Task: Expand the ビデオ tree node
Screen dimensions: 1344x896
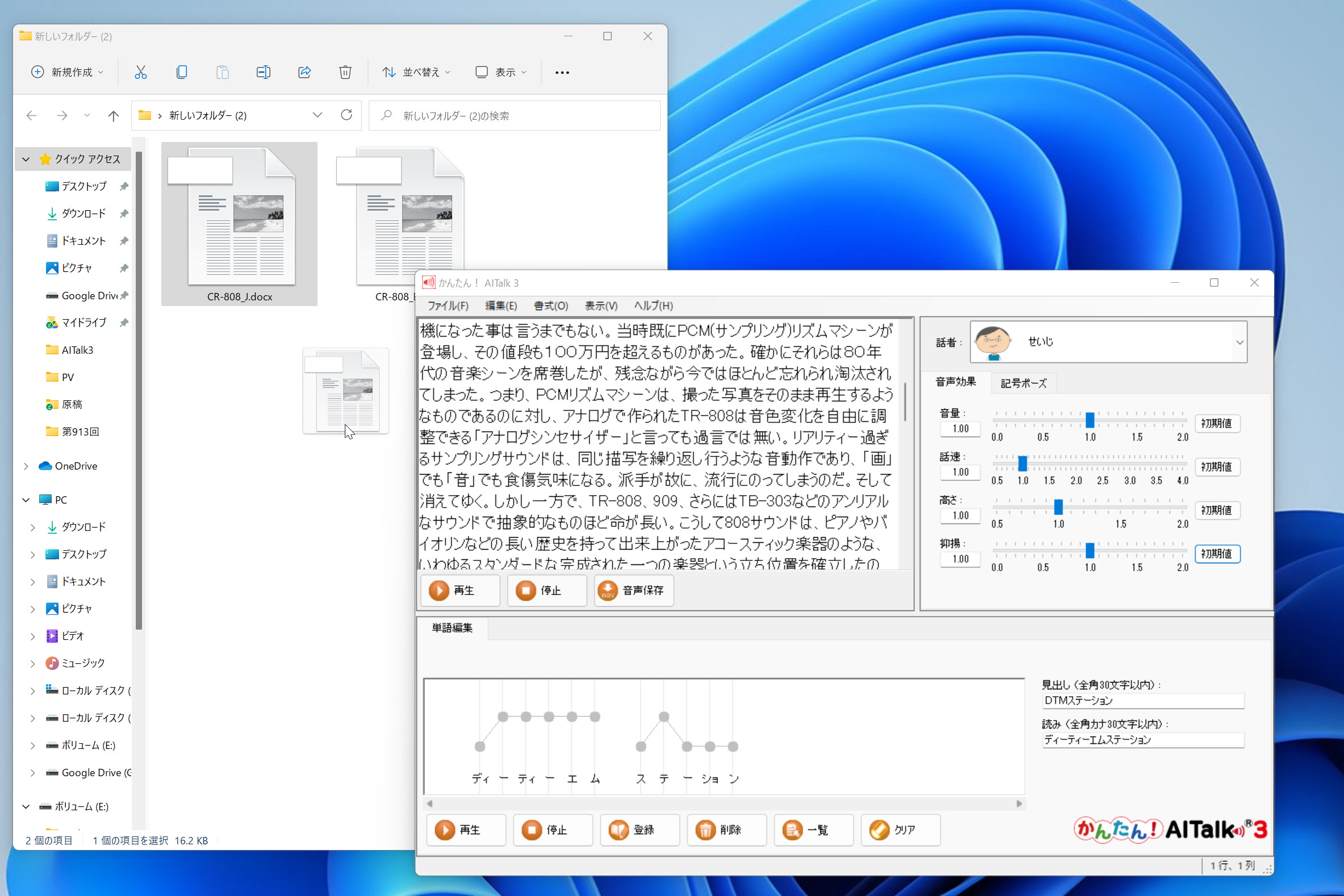Action: pos(32,636)
